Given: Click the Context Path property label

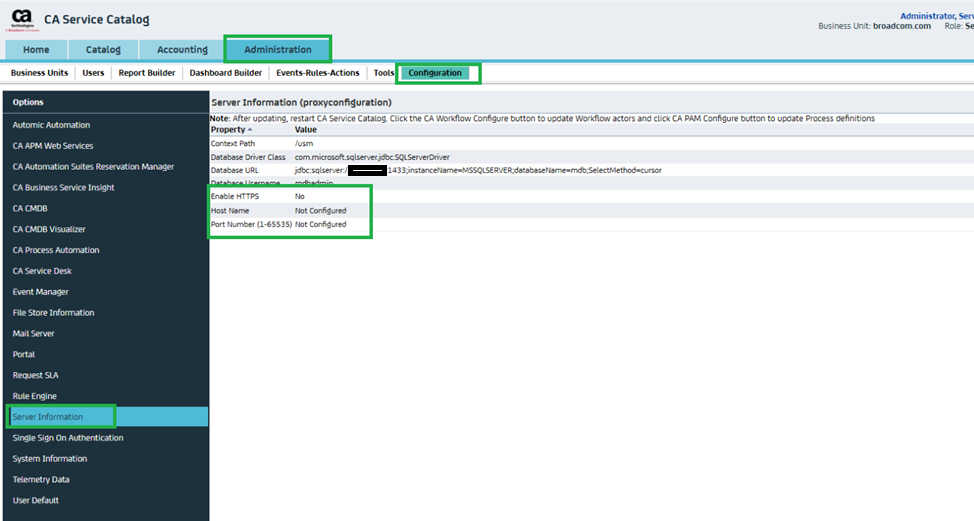Looking at the screenshot, I should 233,143.
